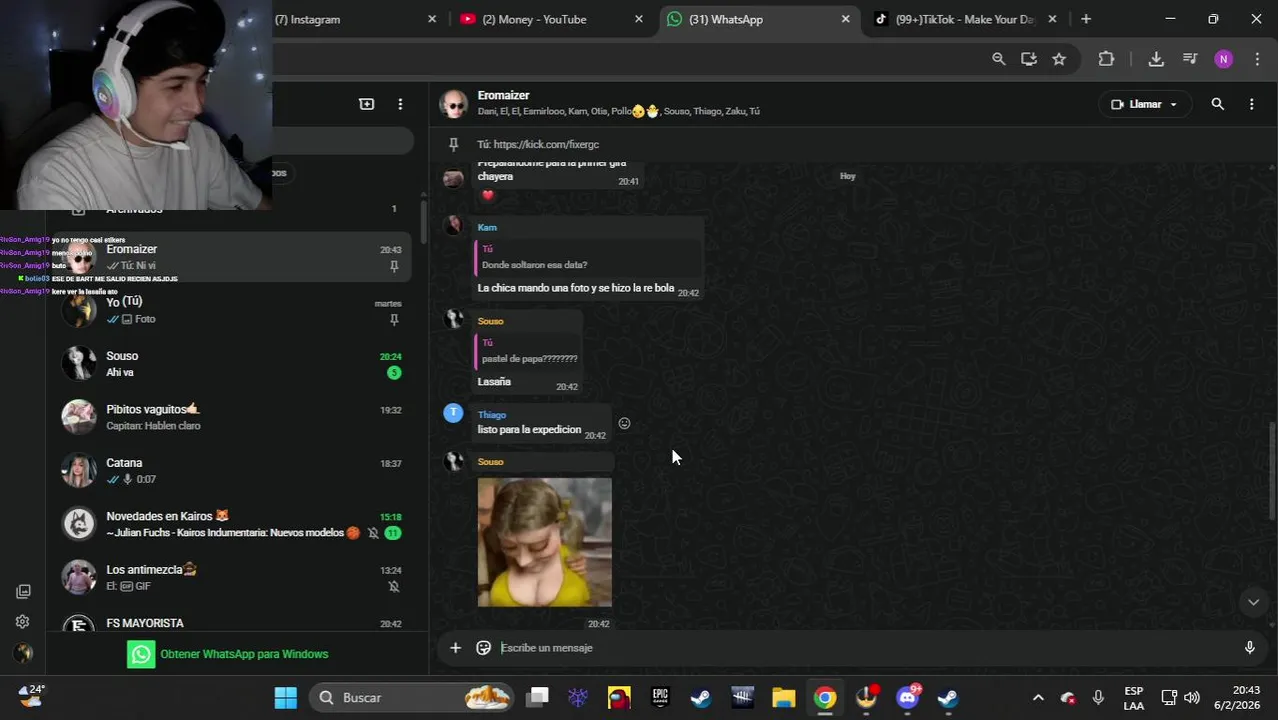Open your profile avatar in sidebar

(23, 653)
